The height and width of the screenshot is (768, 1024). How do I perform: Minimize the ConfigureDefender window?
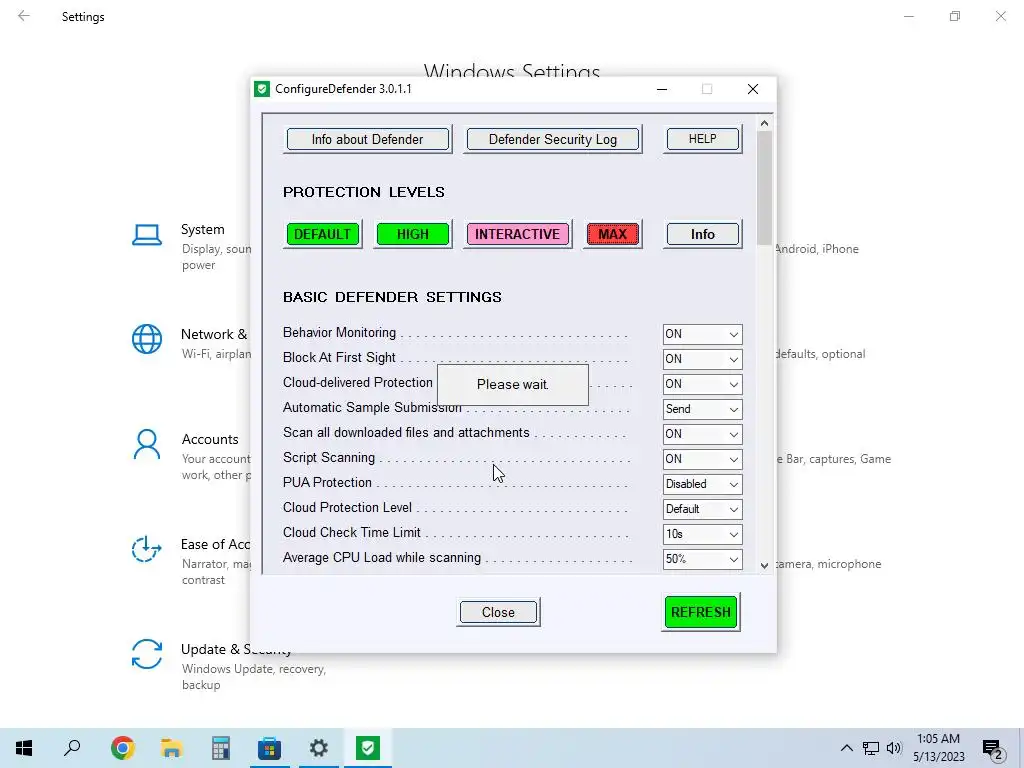[662, 89]
